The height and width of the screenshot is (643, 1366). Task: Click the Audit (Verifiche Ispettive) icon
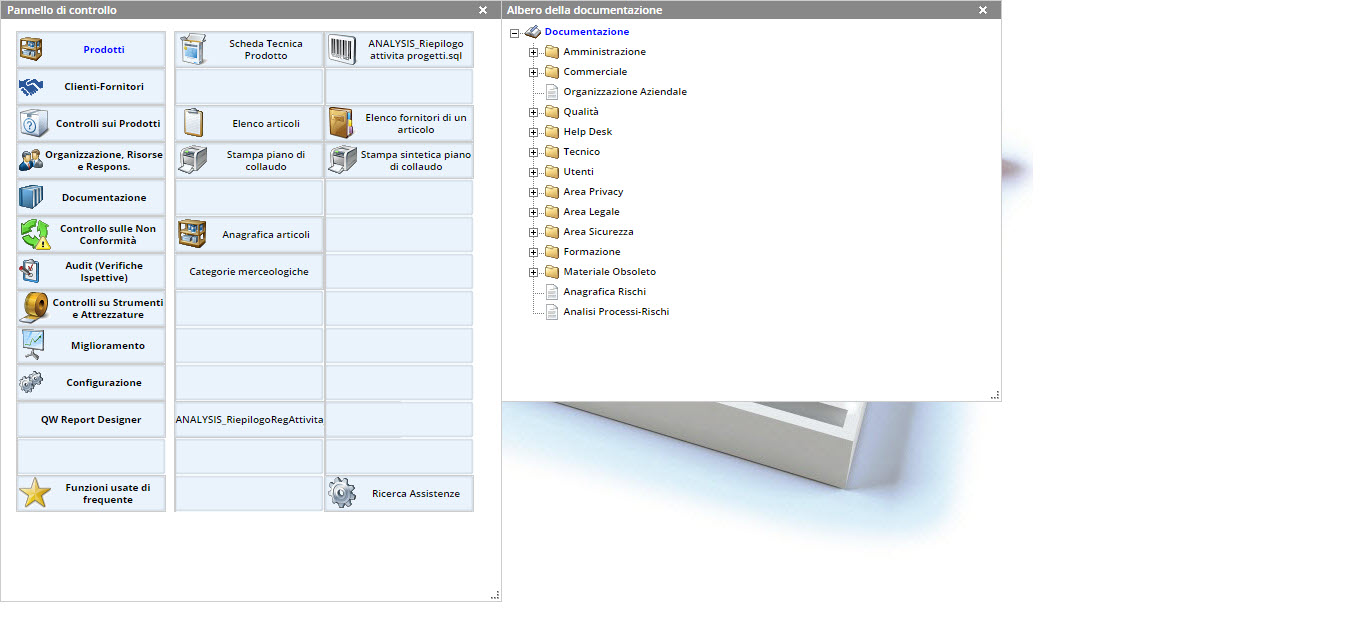pyautogui.click(x=31, y=271)
